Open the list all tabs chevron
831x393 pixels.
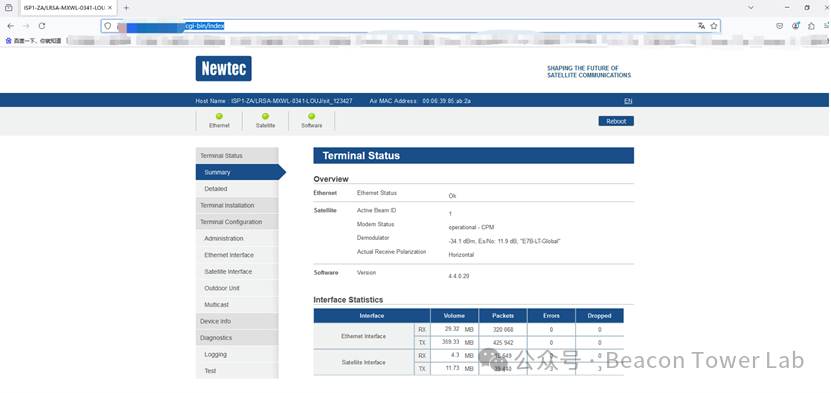(x=750, y=7)
